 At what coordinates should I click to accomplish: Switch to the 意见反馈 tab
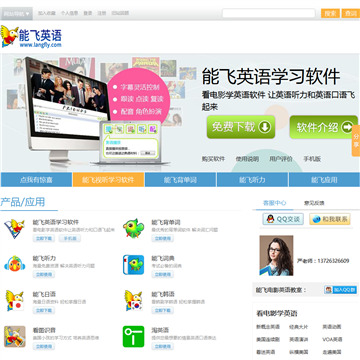pos(314,203)
